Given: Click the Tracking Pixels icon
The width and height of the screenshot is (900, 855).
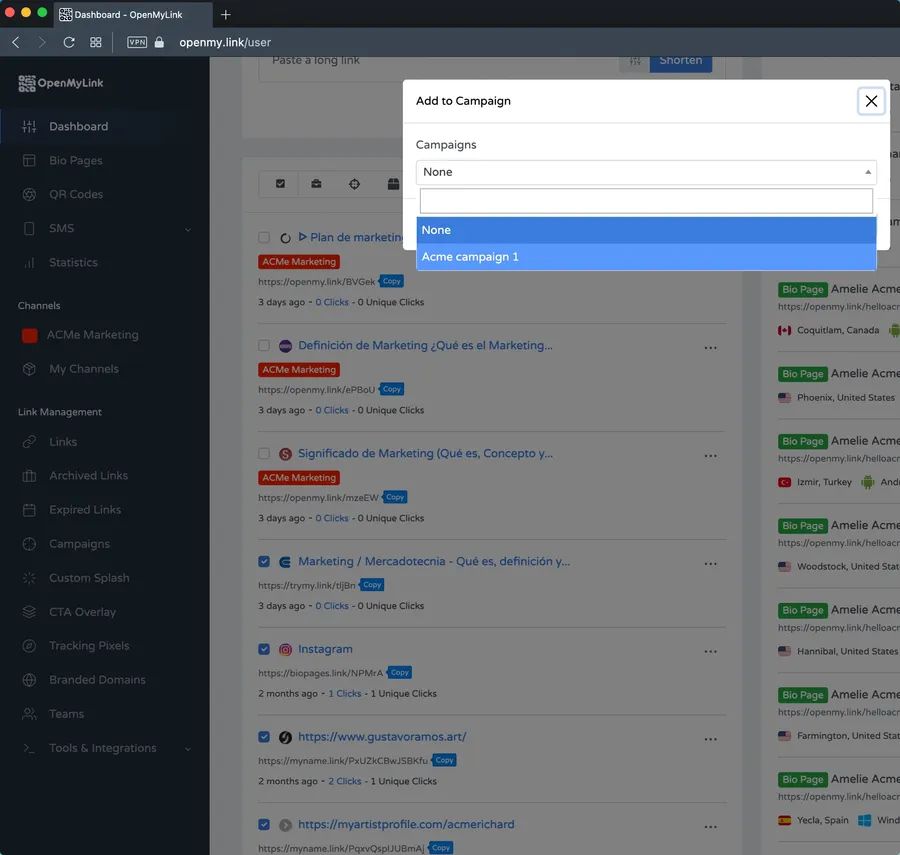Looking at the screenshot, I should click(29, 646).
